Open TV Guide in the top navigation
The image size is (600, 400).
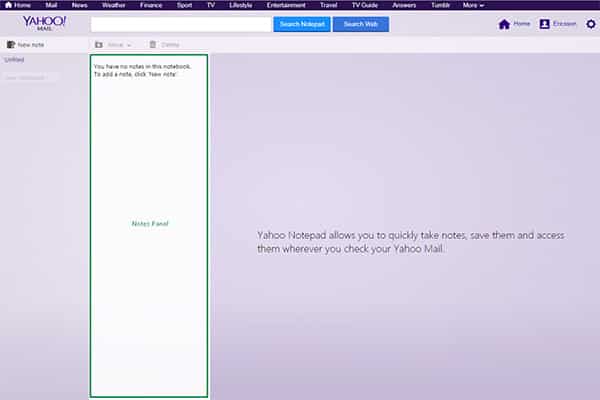pyautogui.click(x=365, y=5)
